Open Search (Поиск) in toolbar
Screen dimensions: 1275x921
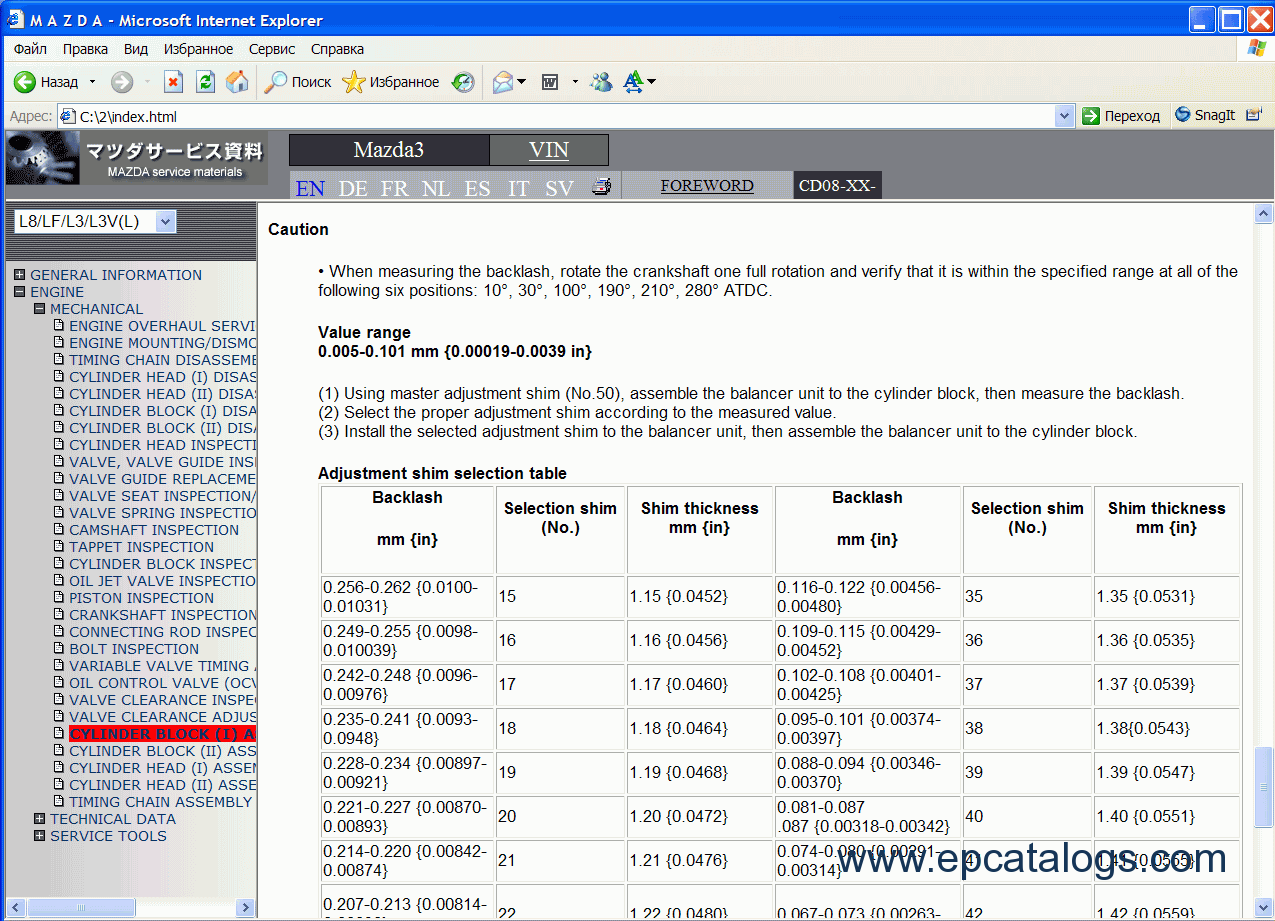[297, 82]
